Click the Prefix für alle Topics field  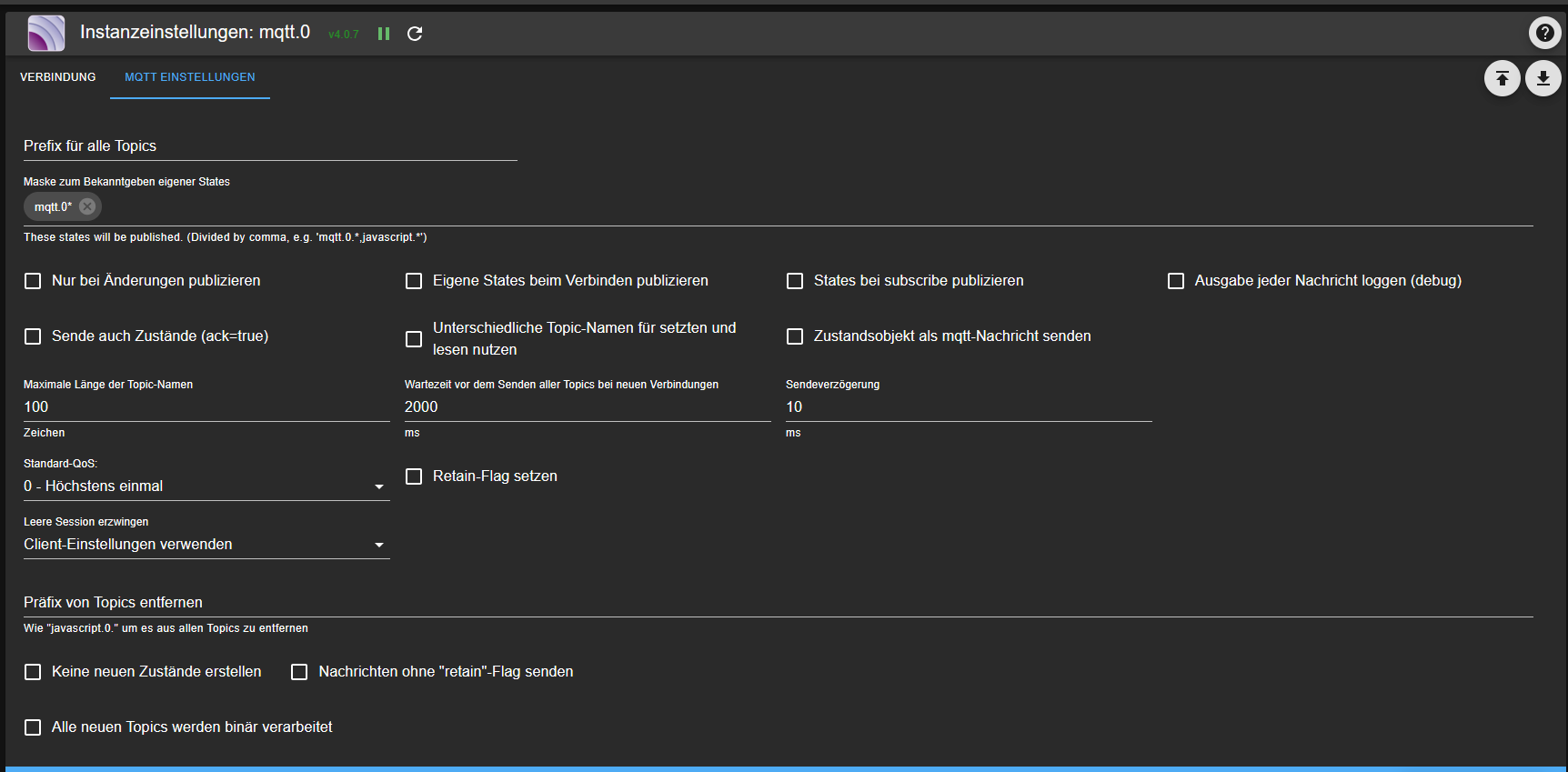[270, 146]
